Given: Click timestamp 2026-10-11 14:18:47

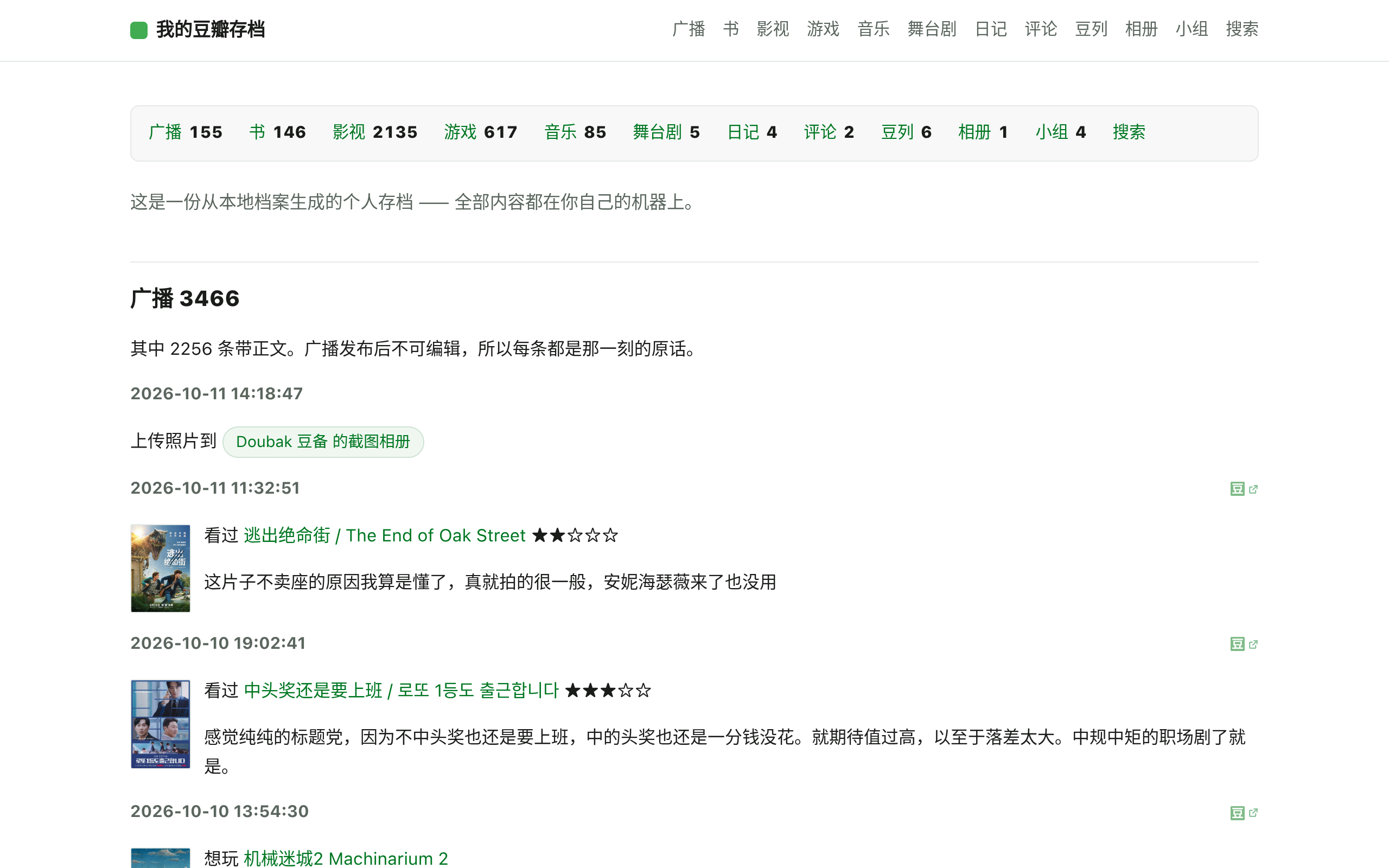Looking at the screenshot, I should pos(216,393).
